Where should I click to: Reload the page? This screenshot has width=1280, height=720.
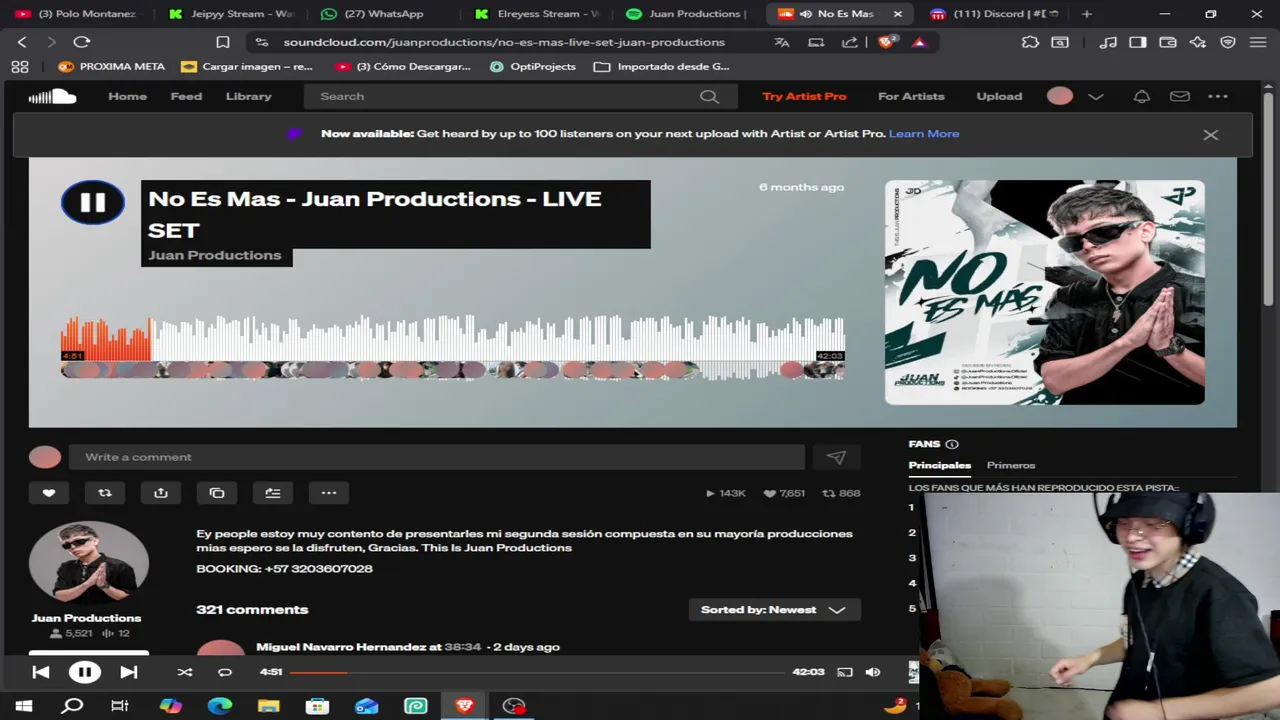[82, 42]
